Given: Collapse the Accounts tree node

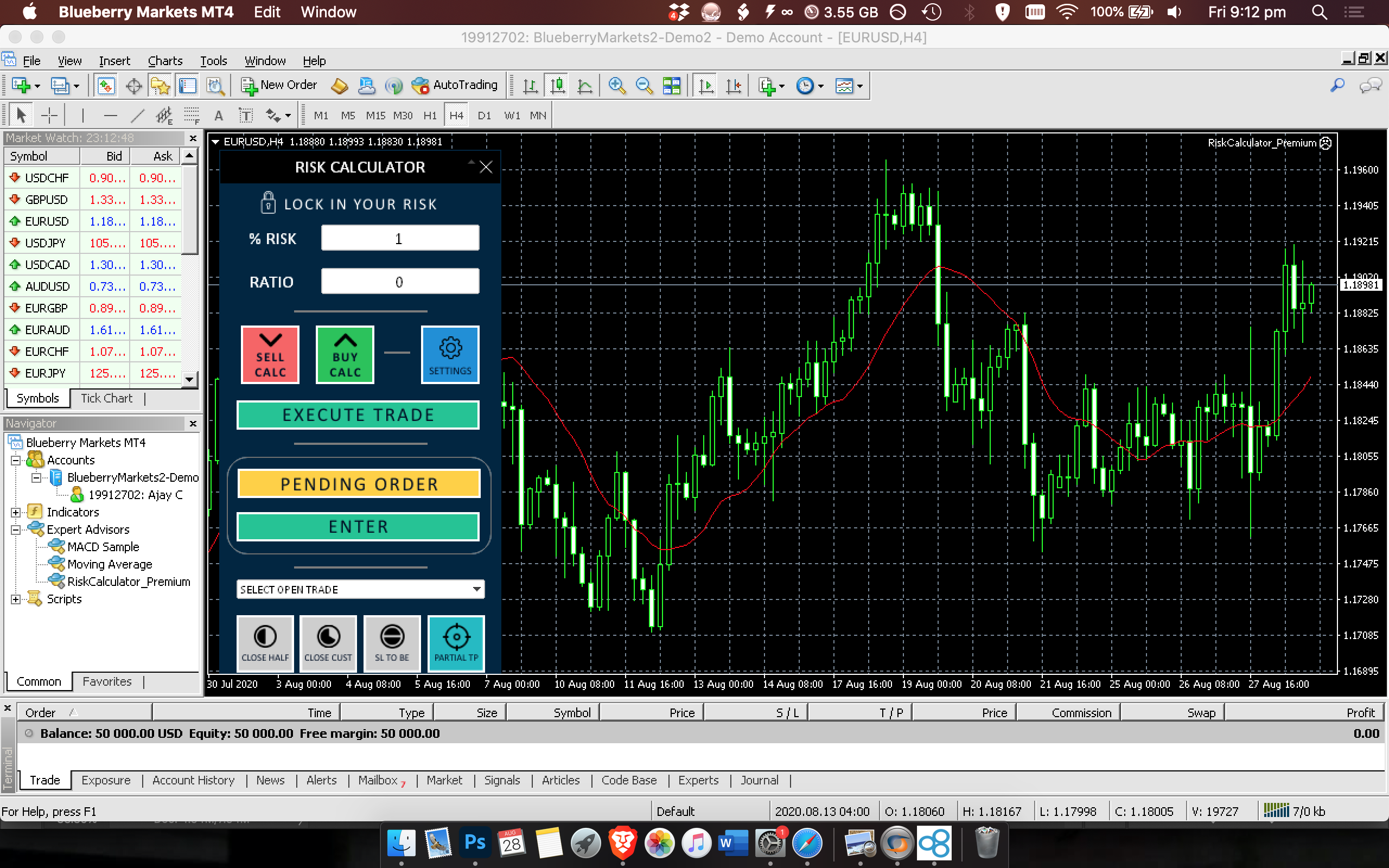Looking at the screenshot, I should (16, 460).
